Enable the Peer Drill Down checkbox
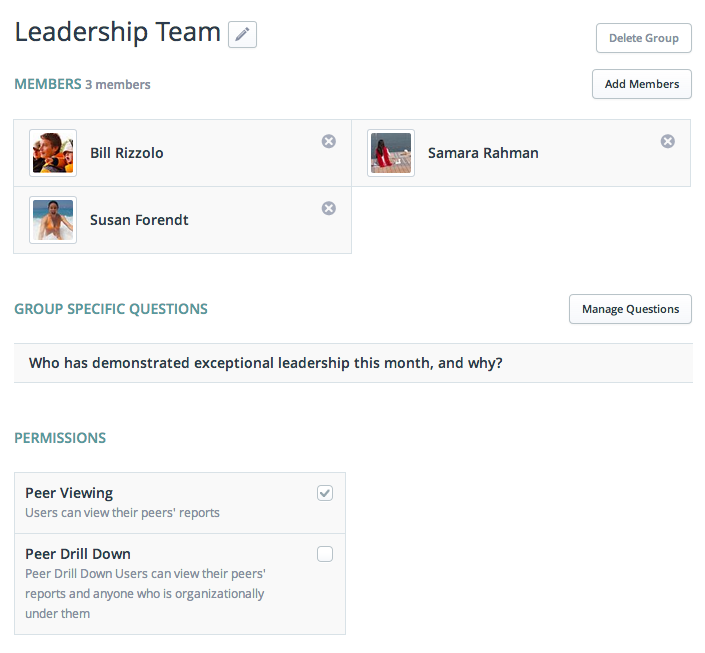The height and width of the screenshot is (653, 705). (x=325, y=554)
